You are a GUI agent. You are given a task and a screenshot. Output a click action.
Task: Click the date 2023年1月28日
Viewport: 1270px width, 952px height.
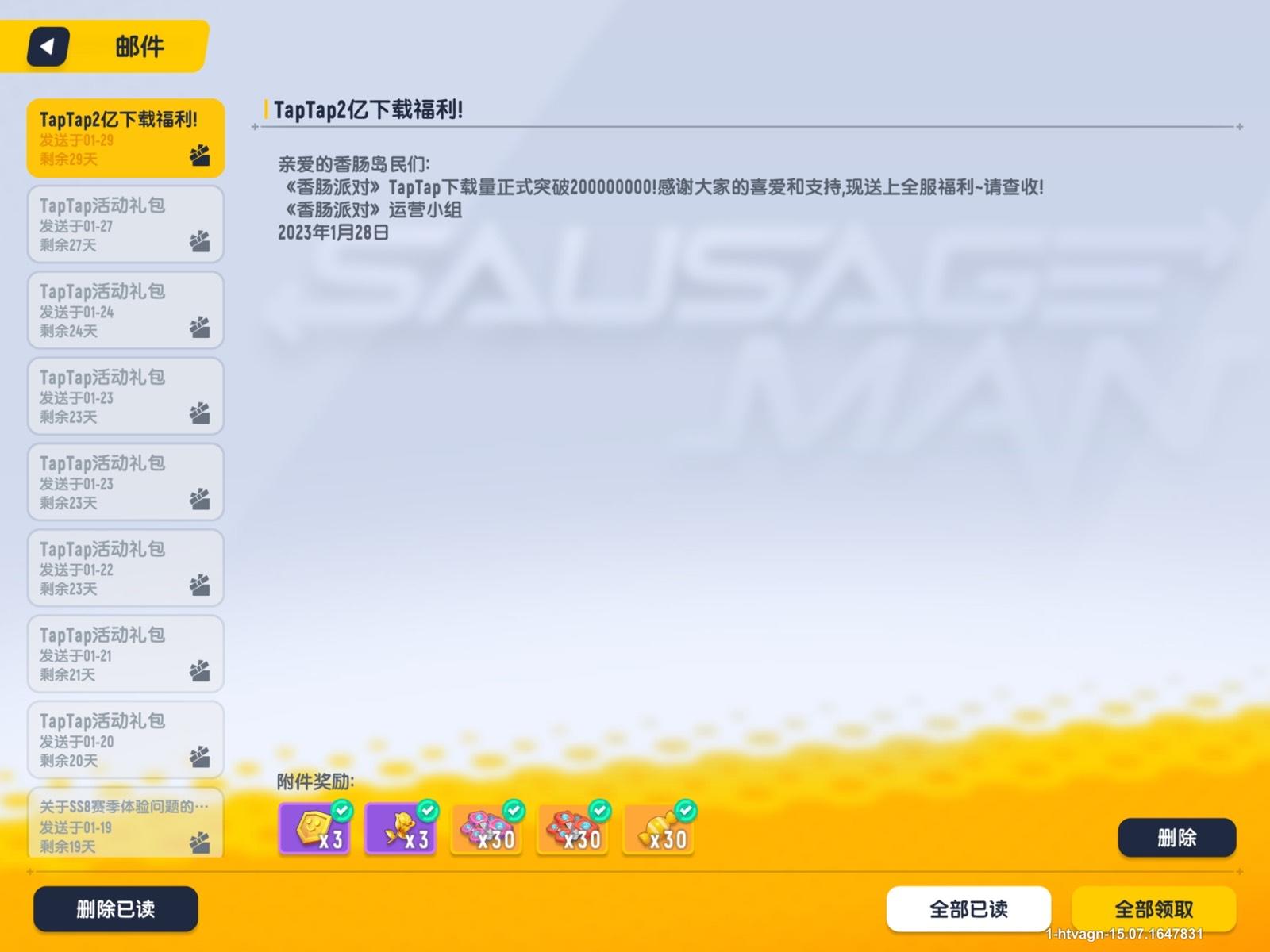[x=333, y=232]
